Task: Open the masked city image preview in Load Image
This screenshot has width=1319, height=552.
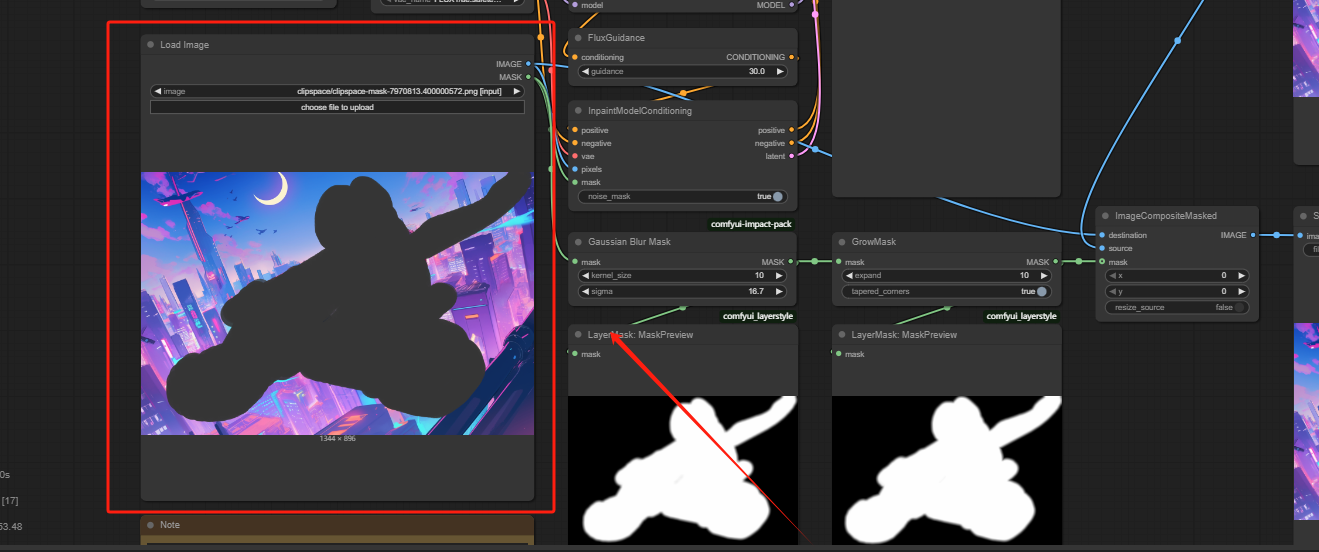Action: [337, 303]
